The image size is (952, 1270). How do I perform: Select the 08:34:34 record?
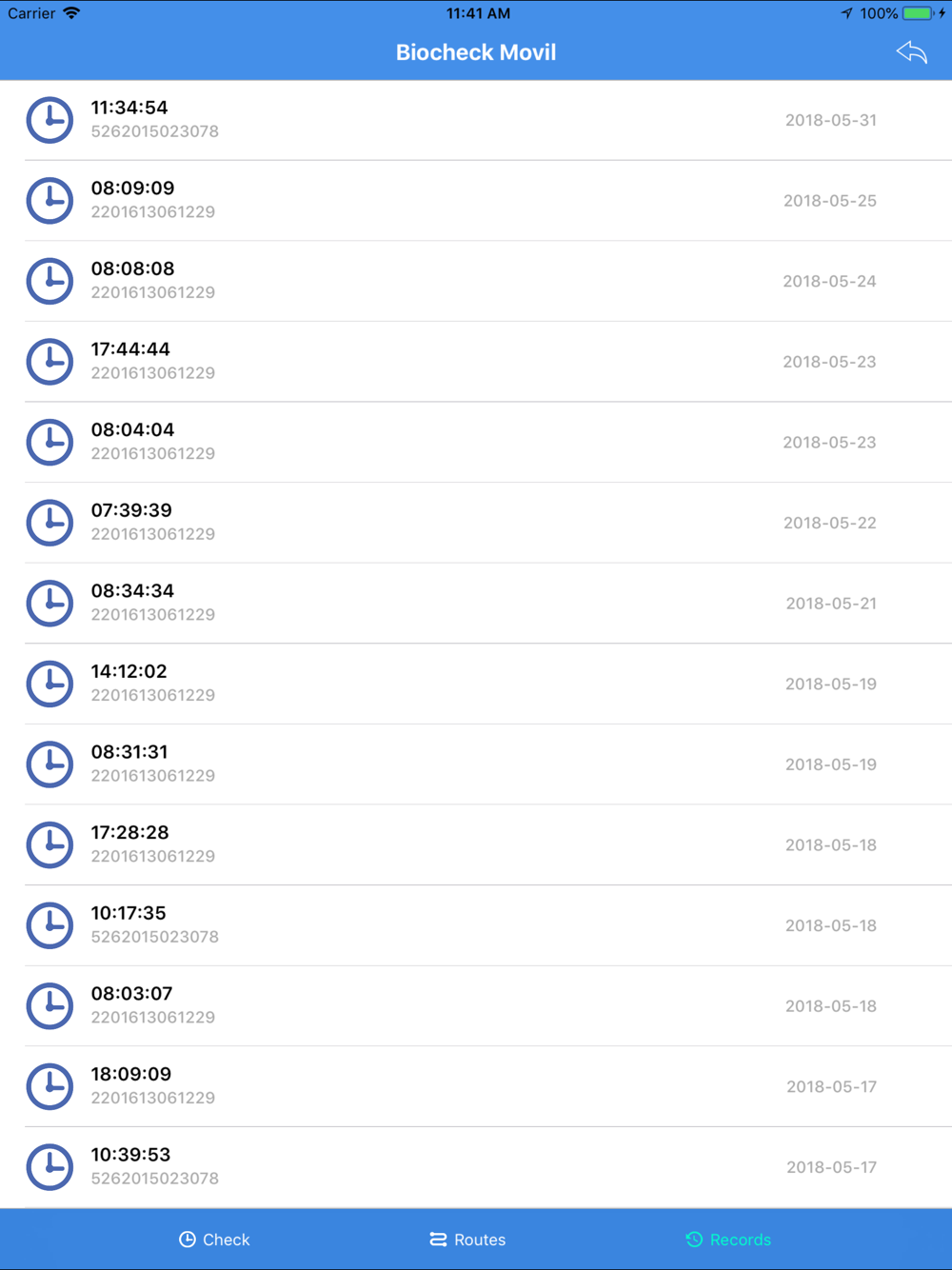tap(476, 603)
